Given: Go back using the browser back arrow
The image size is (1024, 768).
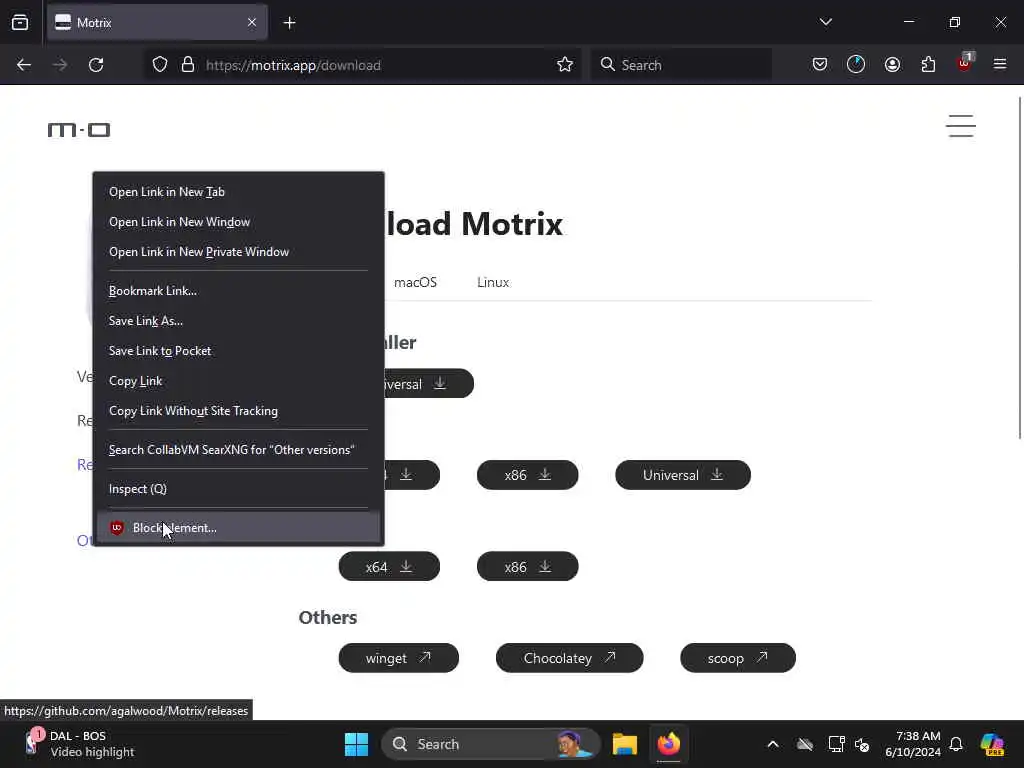Looking at the screenshot, I should [x=24, y=65].
